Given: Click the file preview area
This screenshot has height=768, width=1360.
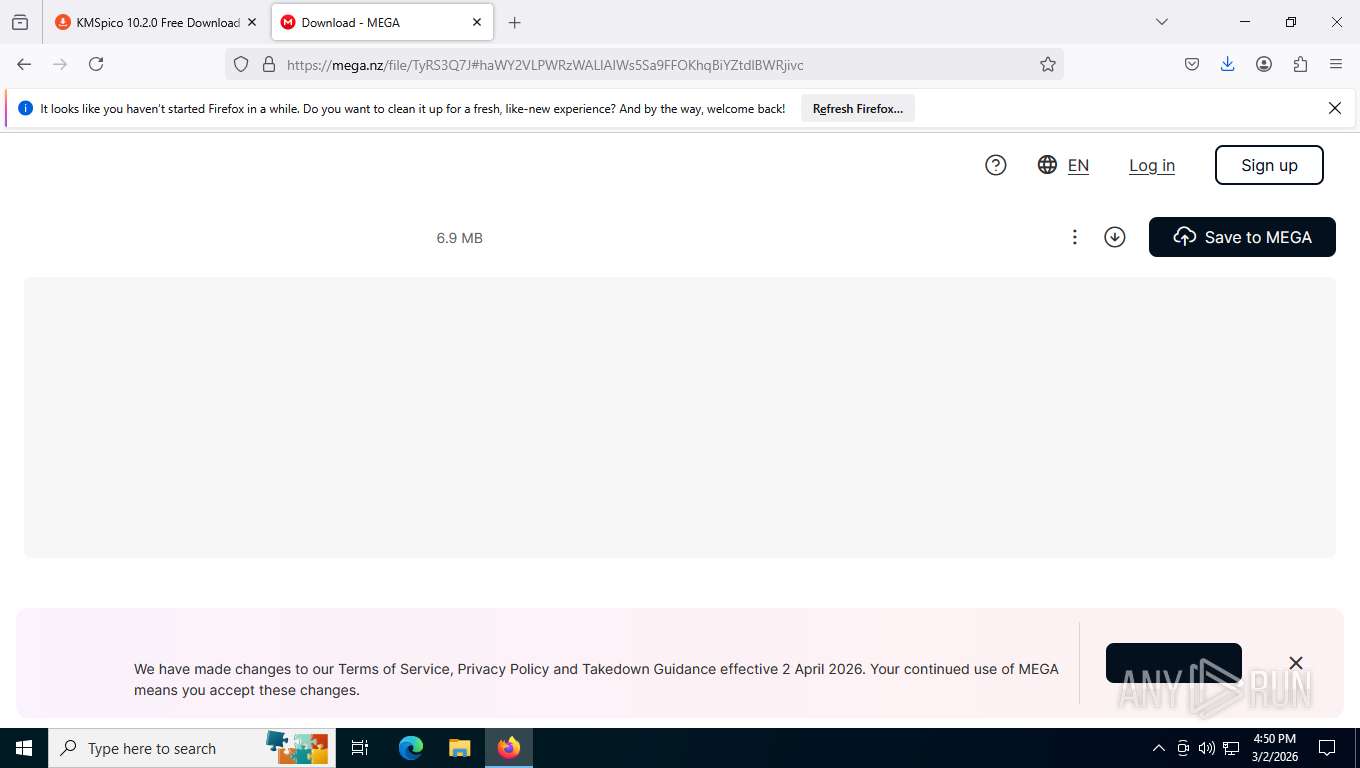Looking at the screenshot, I should point(680,417).
